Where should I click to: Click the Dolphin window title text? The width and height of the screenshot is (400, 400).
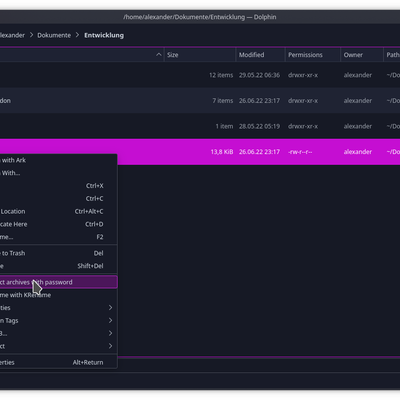200,17
